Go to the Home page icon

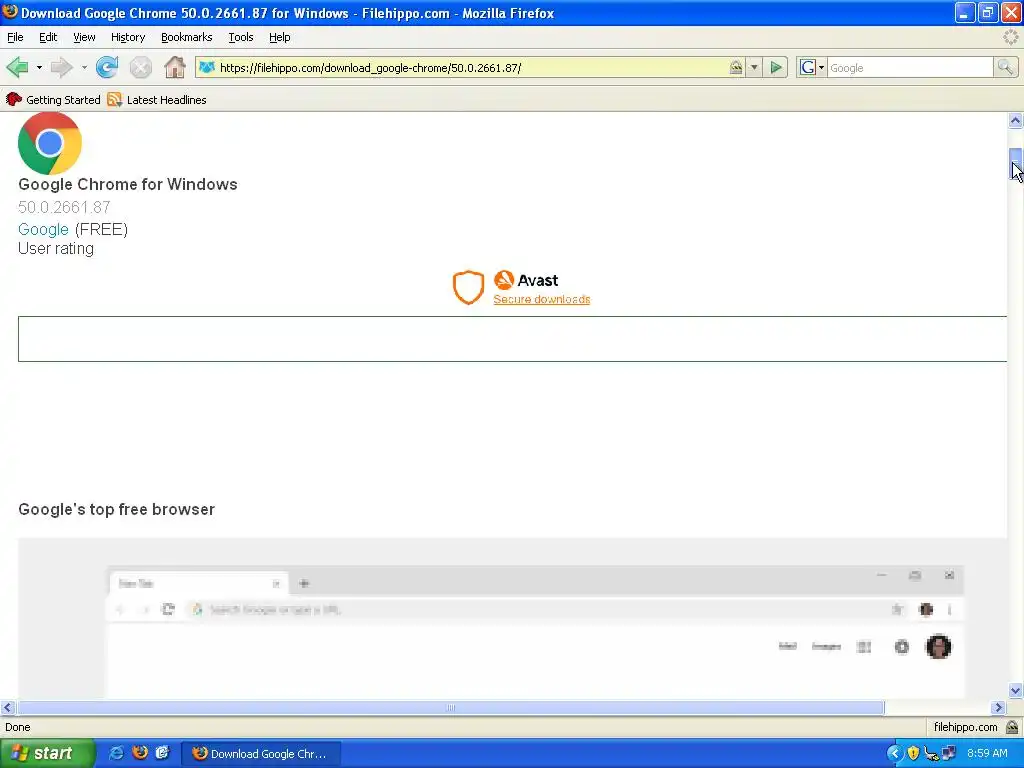point(174,67)
